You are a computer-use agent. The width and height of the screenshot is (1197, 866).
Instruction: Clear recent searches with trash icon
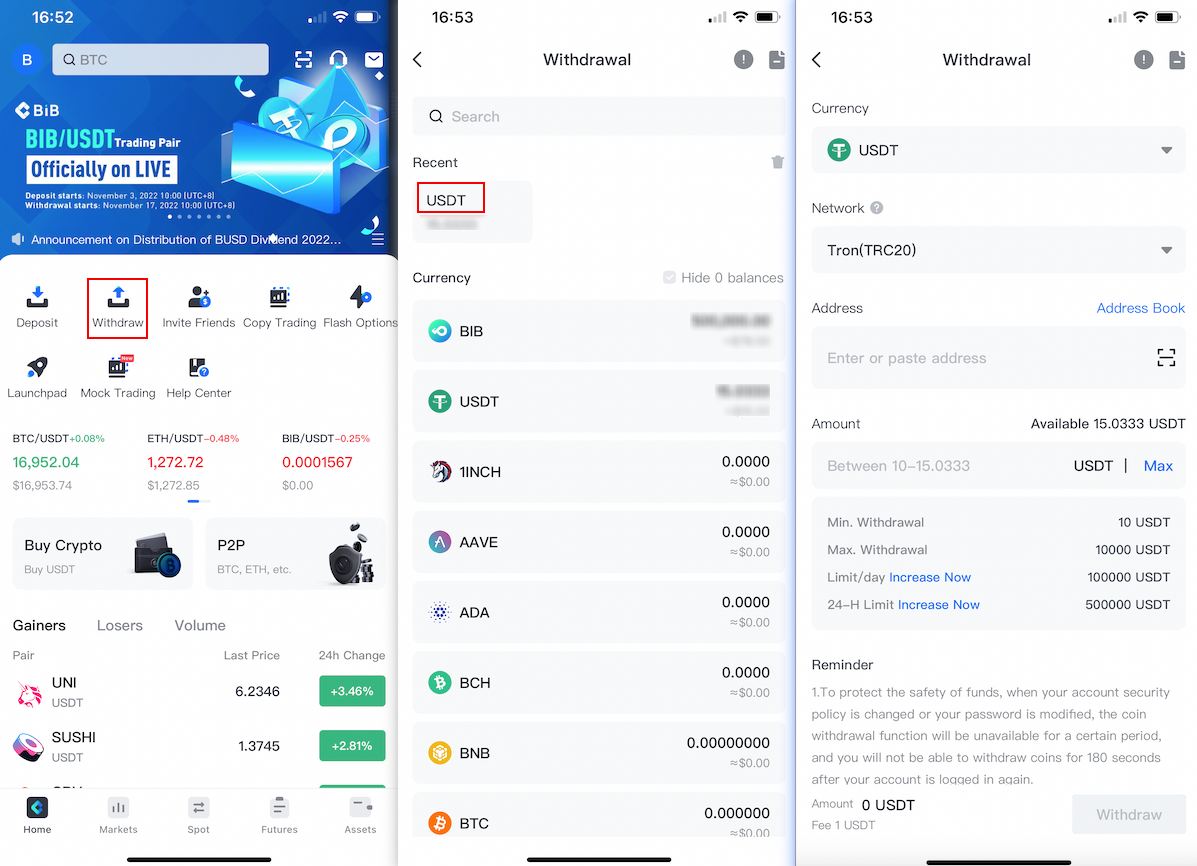coord(777,162)
